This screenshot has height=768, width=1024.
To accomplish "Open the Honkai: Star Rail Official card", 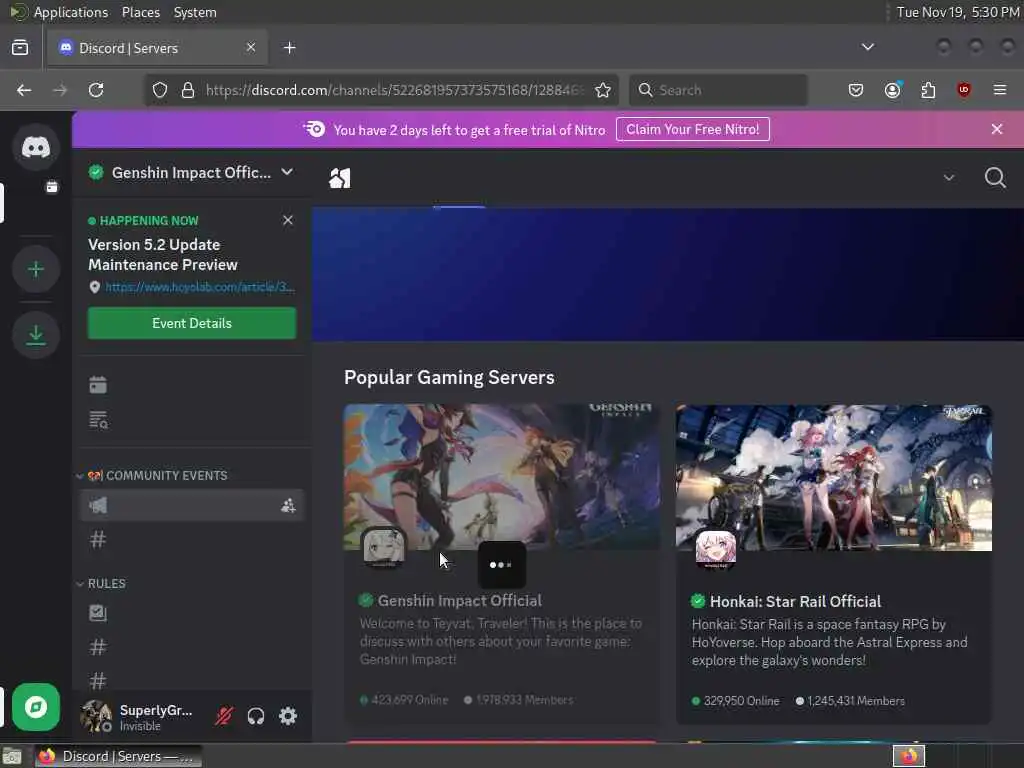I will click(x=833, y=564).
